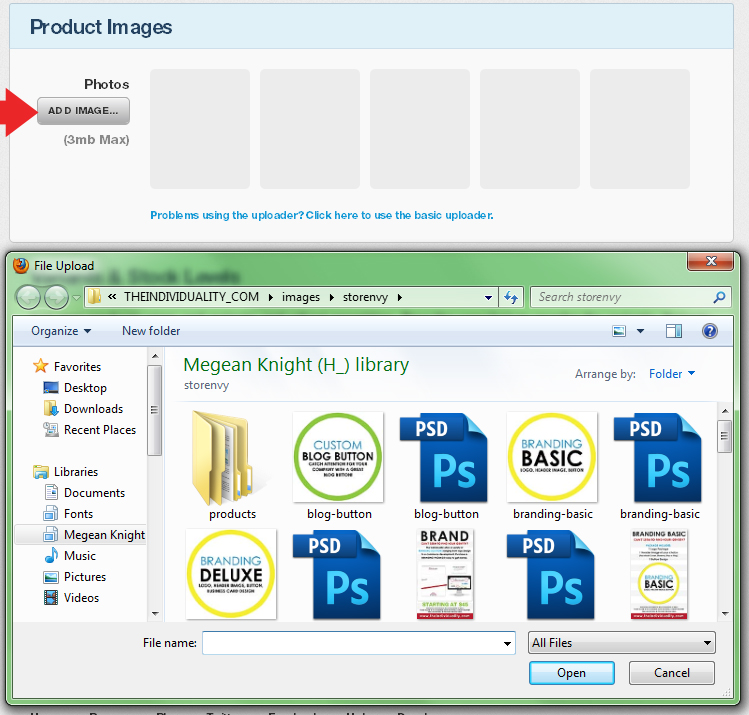Click the folder icon in address bar

coord(95,297)
